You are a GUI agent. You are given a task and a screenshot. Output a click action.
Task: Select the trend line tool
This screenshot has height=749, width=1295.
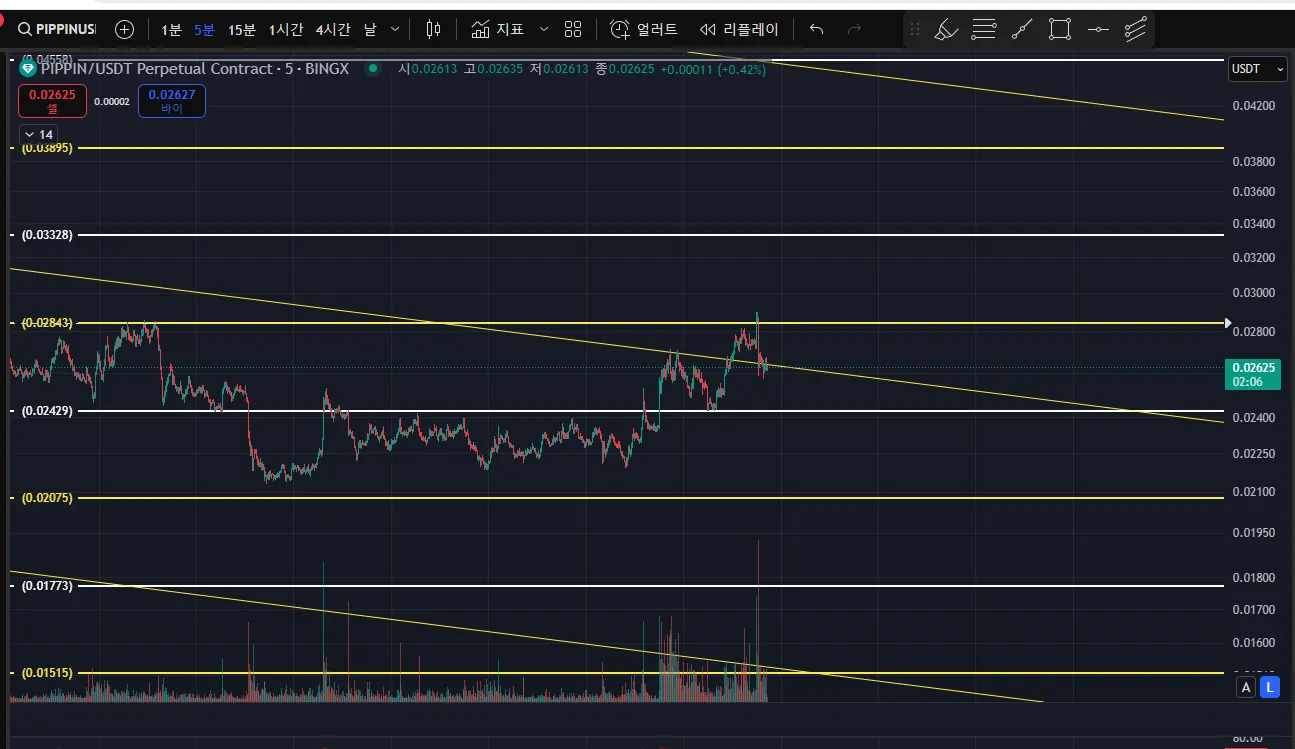(x=1022, y=29)
